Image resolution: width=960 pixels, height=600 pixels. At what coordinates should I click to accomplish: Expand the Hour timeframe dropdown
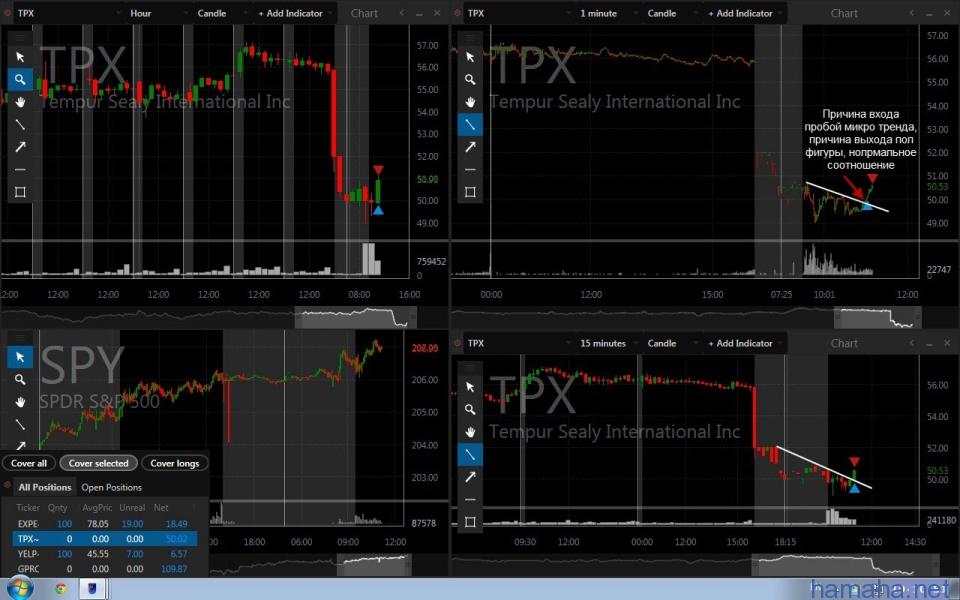pyautogui.click(x=158, y=13)
